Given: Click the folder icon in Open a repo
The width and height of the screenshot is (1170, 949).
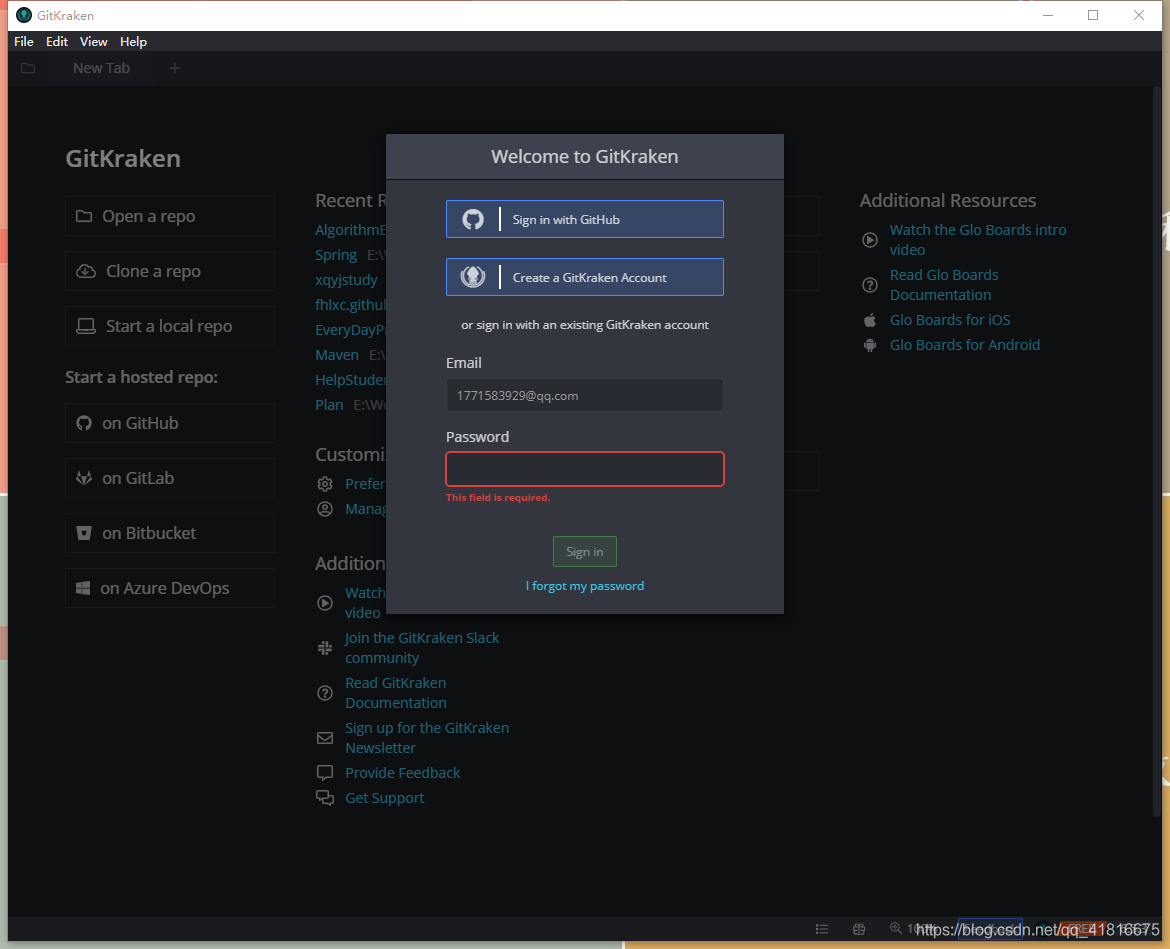Looking at the screenshot, I should 84,216.
